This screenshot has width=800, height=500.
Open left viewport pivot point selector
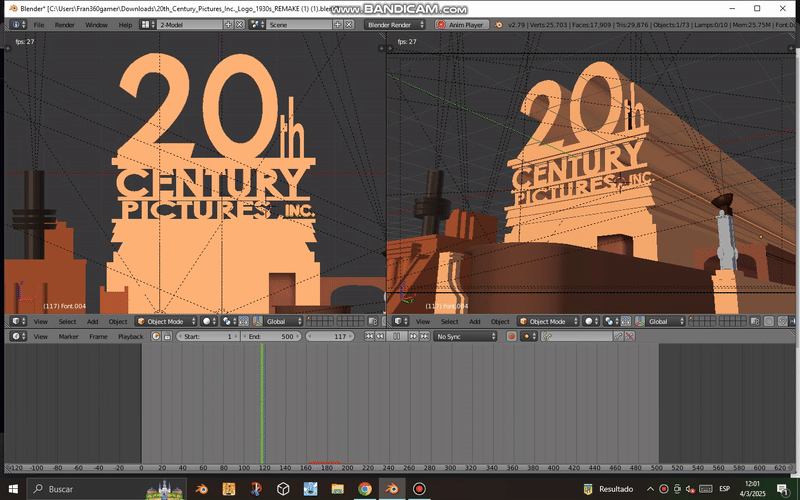point(228,321)
